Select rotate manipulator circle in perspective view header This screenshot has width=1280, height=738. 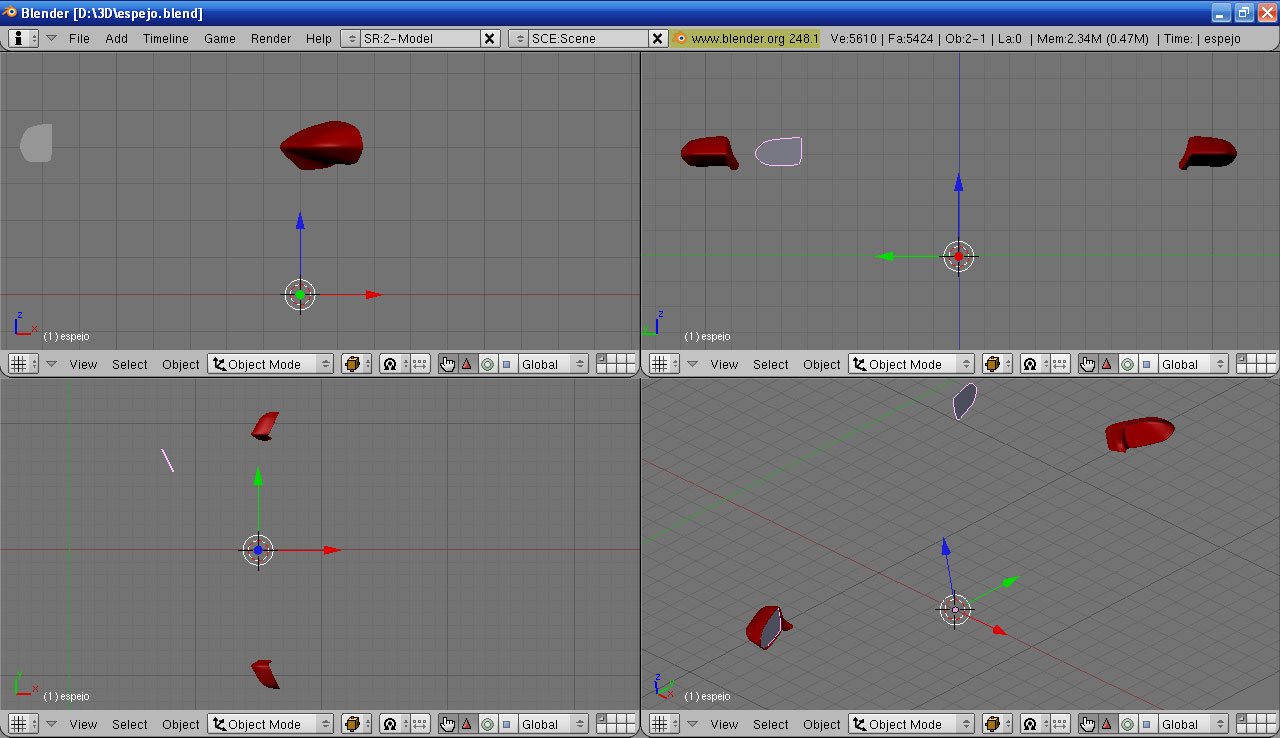pos(1127,724)
